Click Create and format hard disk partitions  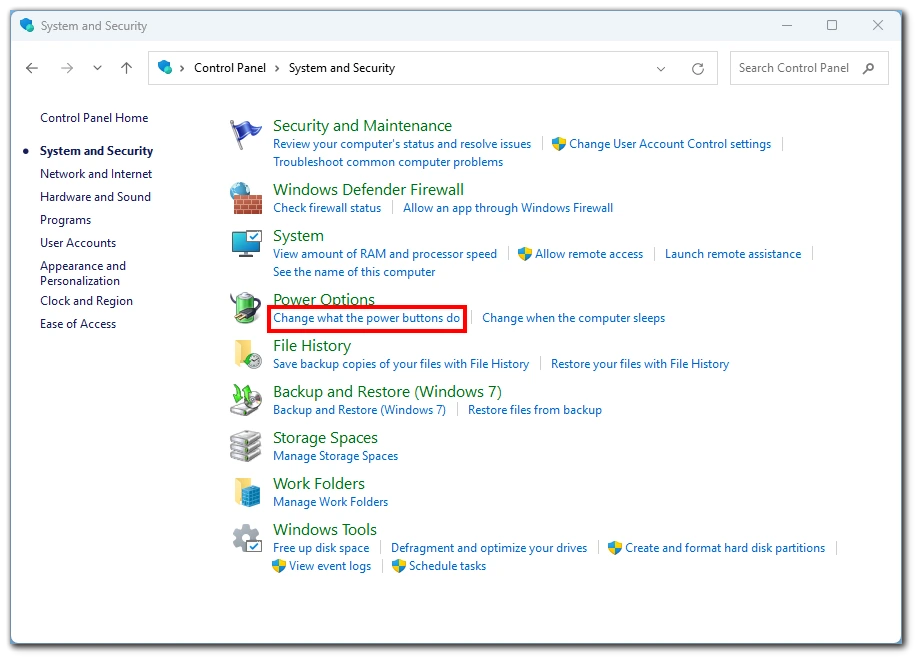point(725,548)
